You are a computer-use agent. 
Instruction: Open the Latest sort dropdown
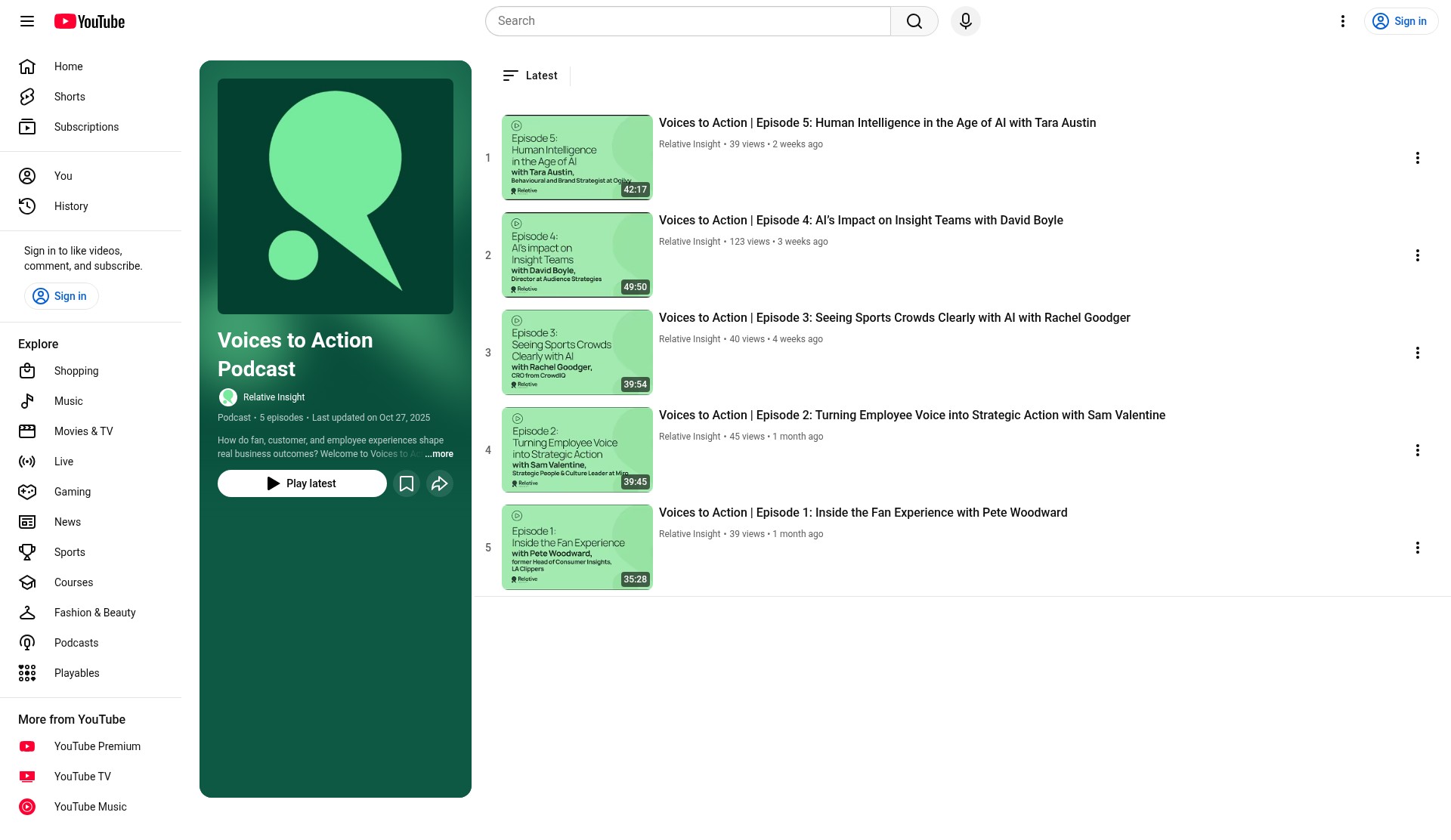531,76
